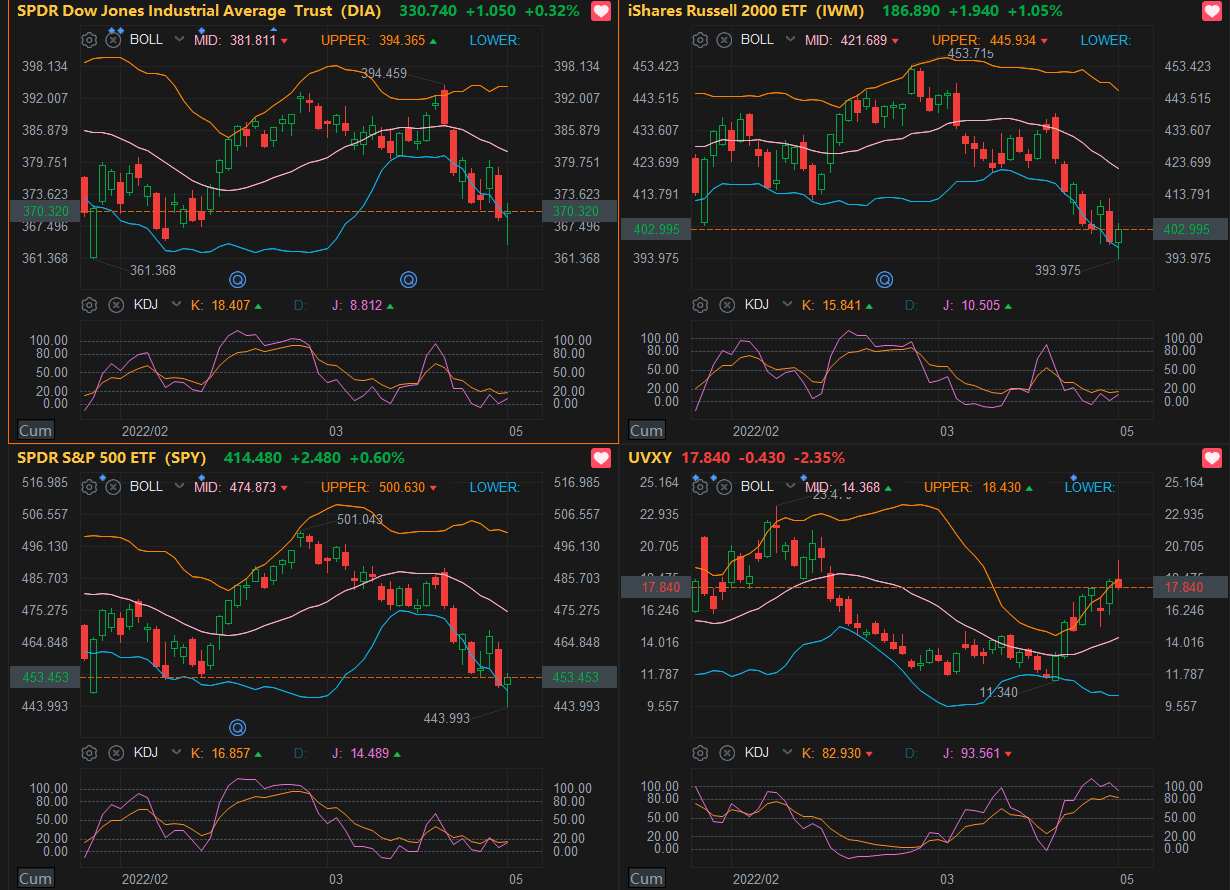Click the 394.459 high label in DIA chart

(x=383, y=73)
